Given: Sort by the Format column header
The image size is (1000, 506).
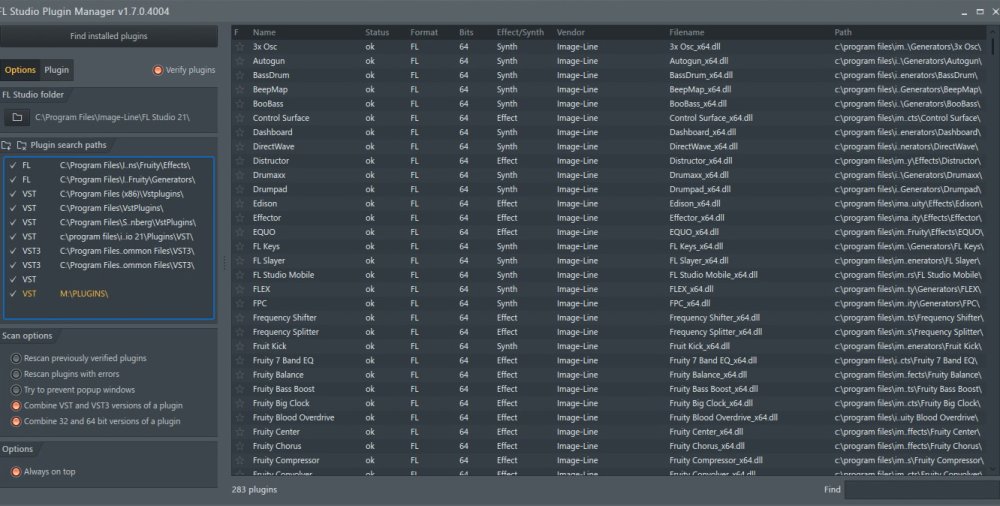Looking at the screenshot, I should tap(424, 33).
